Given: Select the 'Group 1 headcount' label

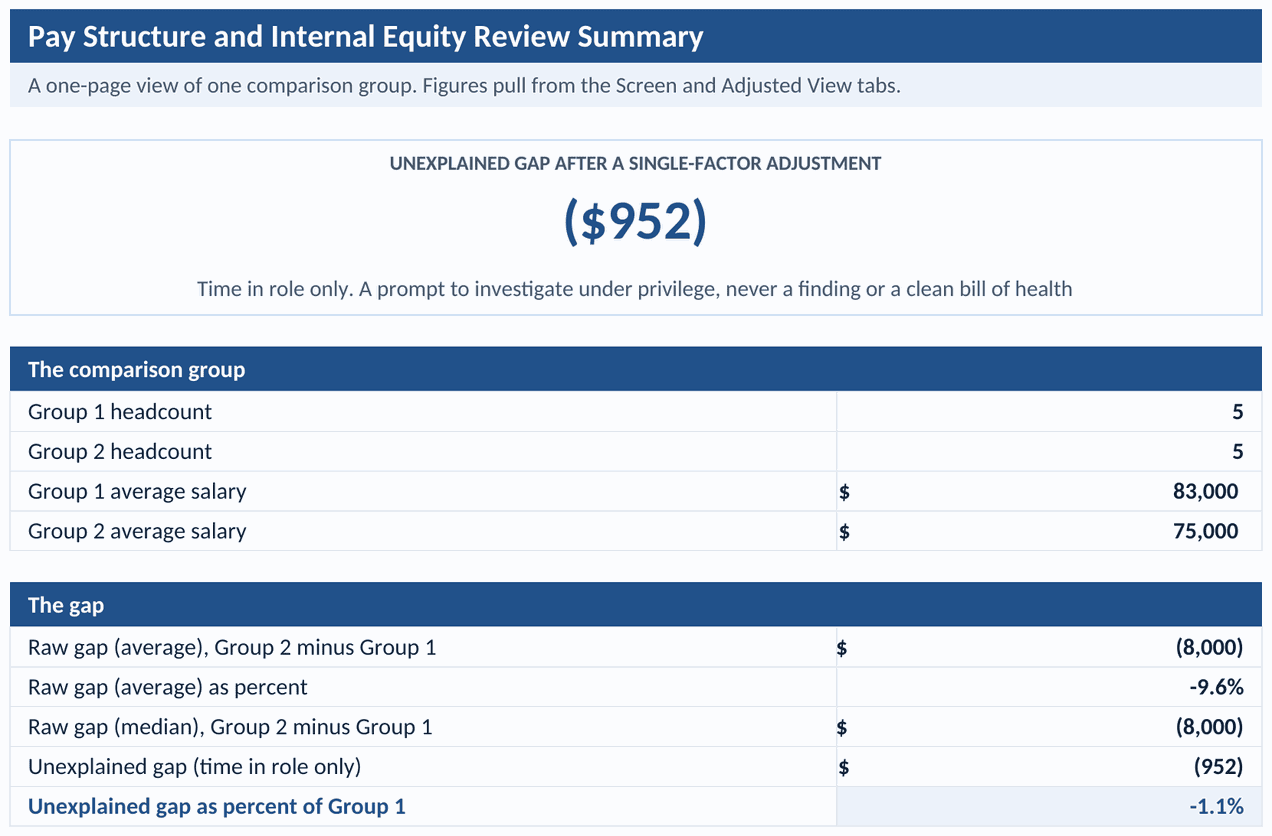Looking at the screenshot, I should pos(120,412).
